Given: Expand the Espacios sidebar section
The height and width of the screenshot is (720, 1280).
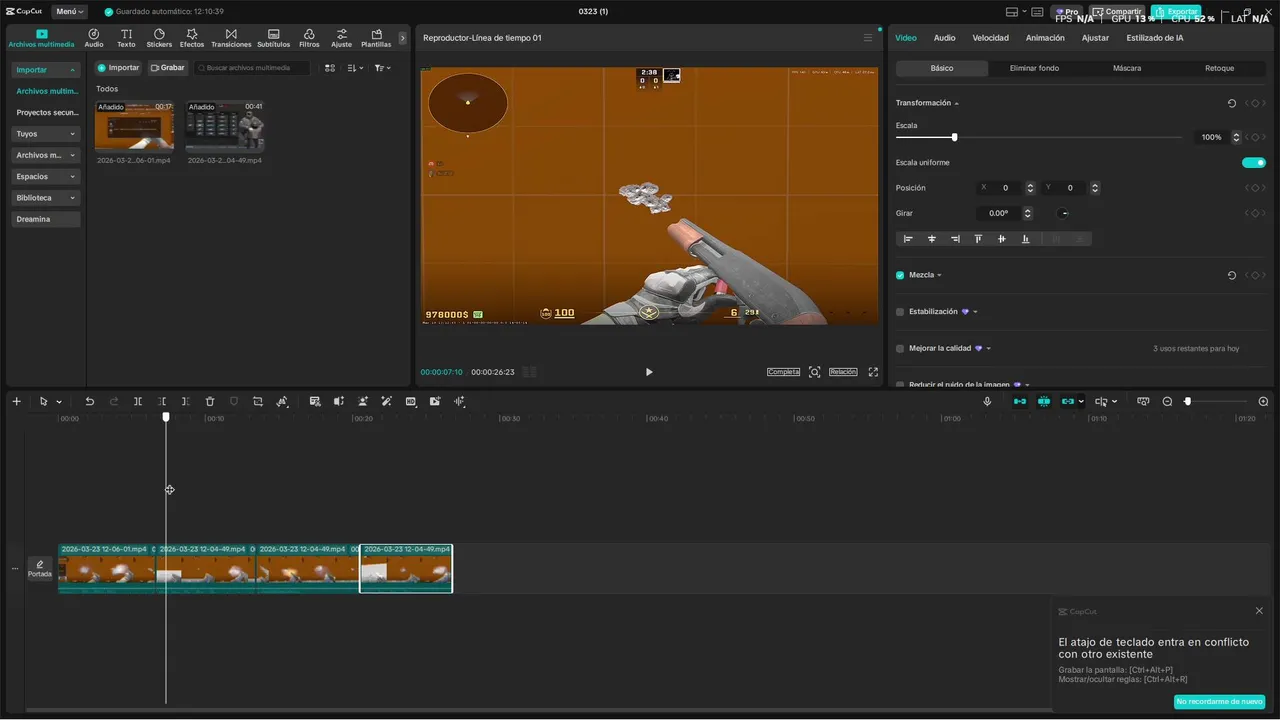Looking at the screenshot, I should pyautogui.click(x=46, y=177).
